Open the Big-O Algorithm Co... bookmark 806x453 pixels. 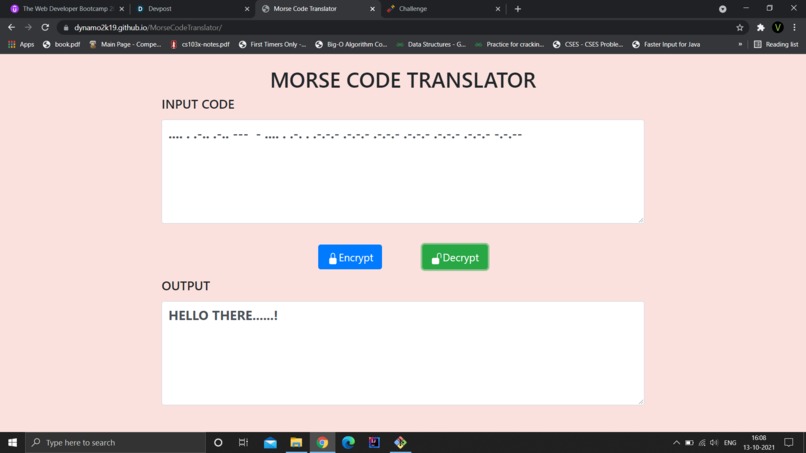point(351,44)
